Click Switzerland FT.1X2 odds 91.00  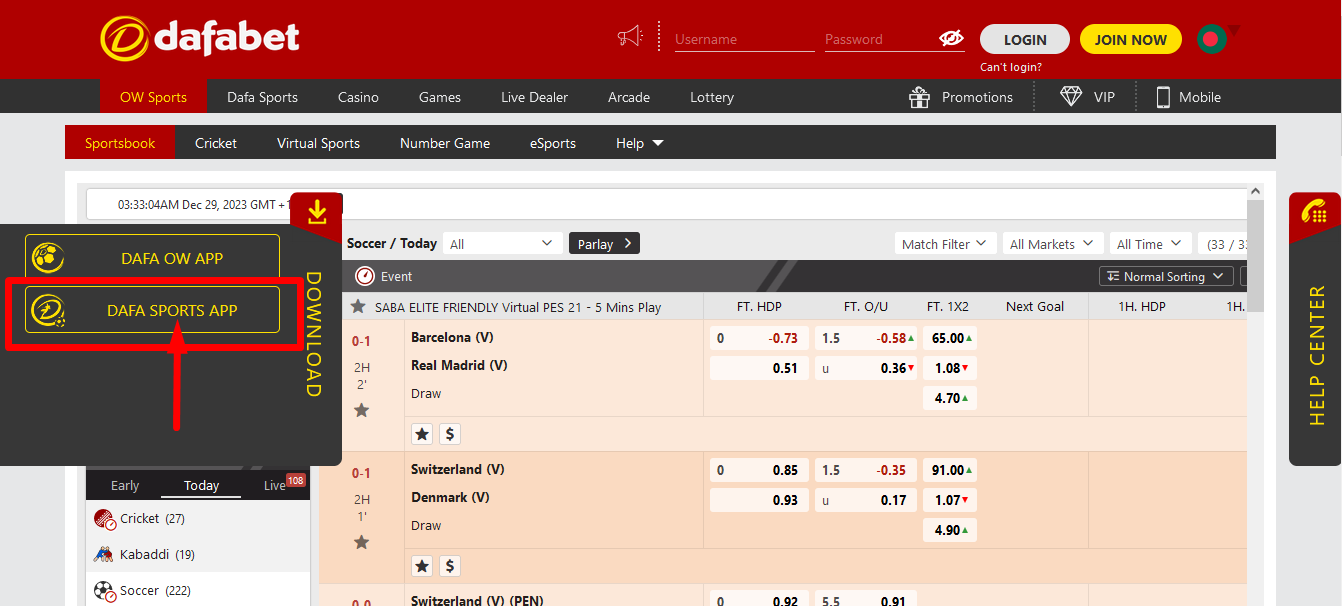point(950,470)
